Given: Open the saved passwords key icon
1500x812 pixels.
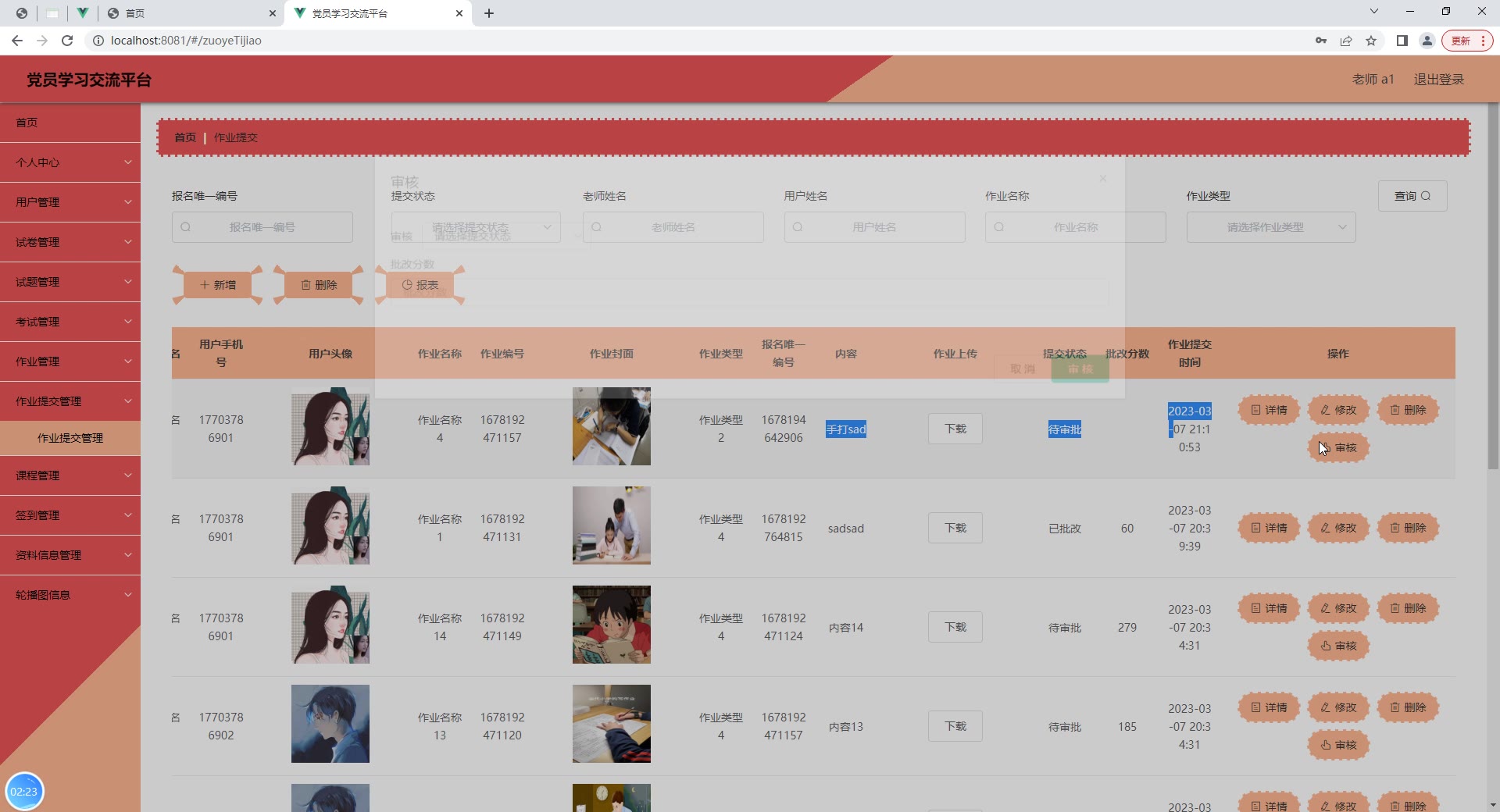Looking at the screenshot, I should (1321, 41).
